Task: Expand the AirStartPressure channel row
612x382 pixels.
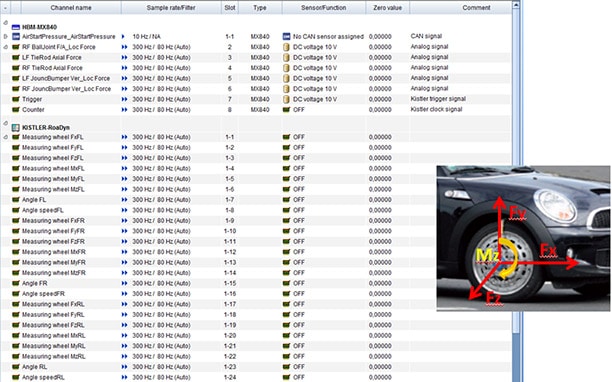Action: [5, 37]
